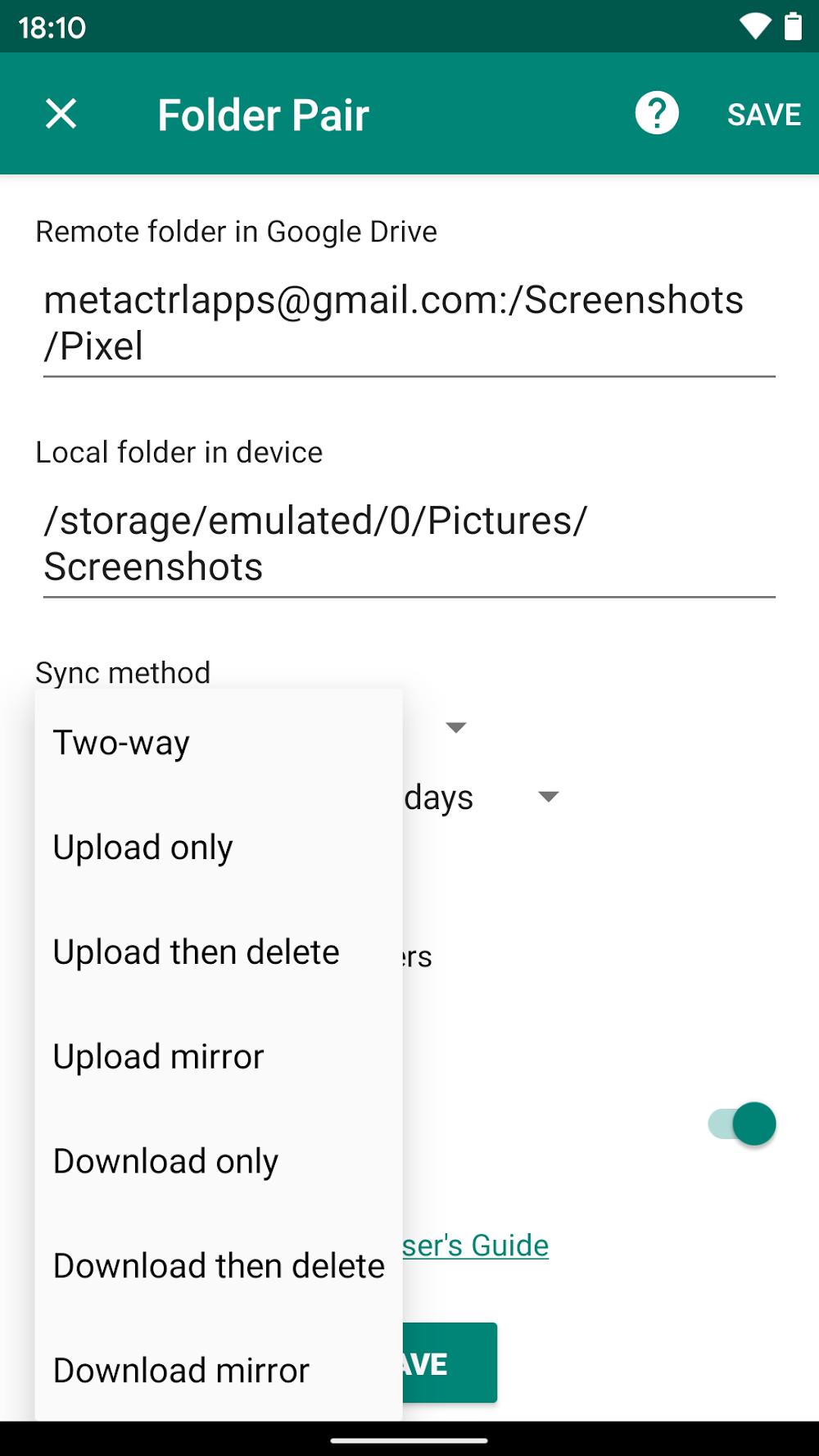Tap SAVE in the top bar

(x=763, y=115)
